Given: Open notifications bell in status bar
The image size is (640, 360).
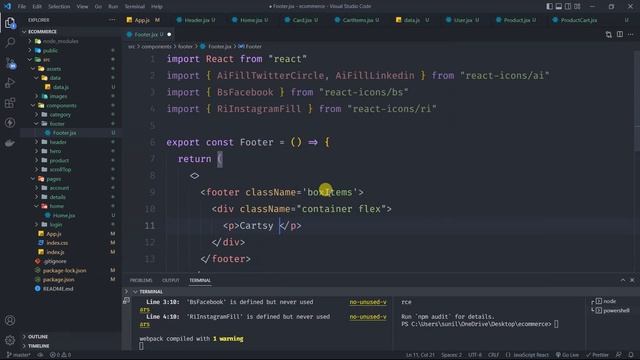Looking at the screenshot, I should 631,355.
